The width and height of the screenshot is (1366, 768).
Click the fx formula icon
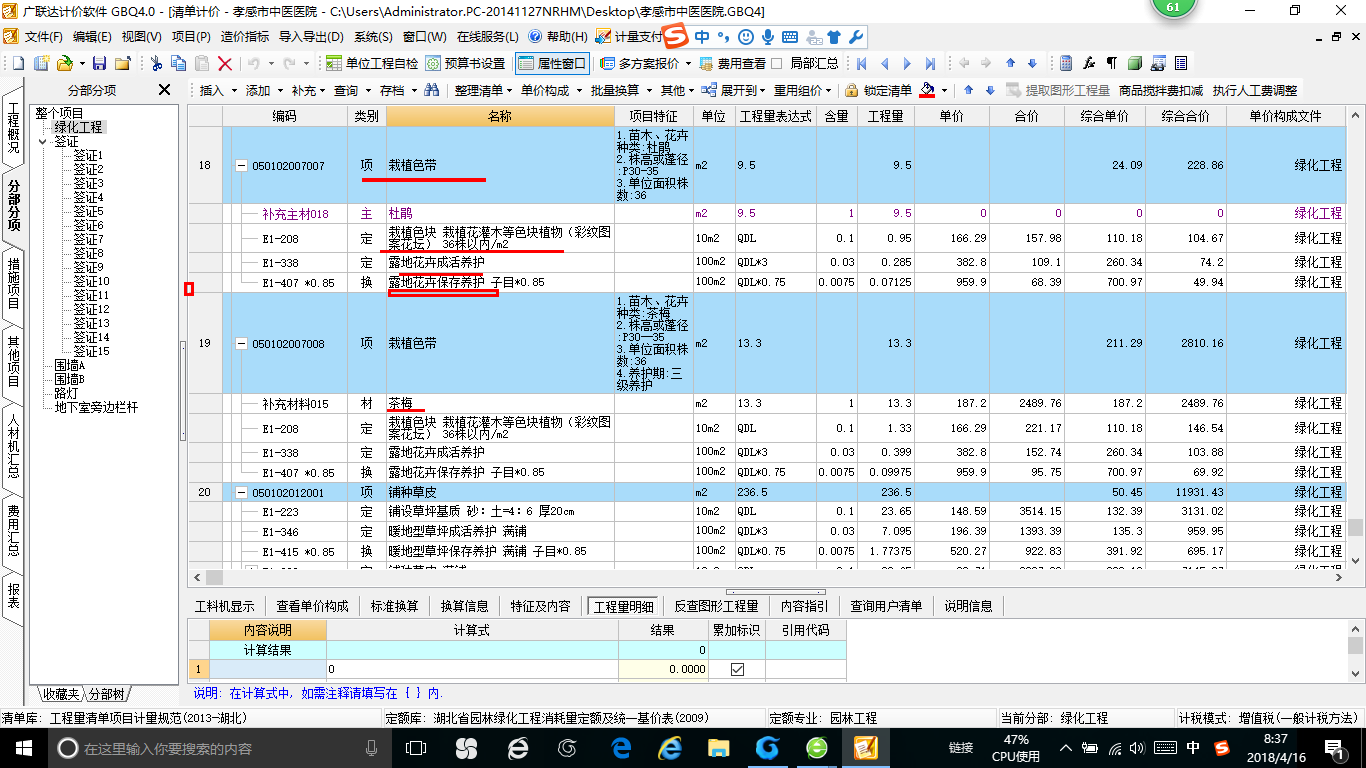(1089, 63)
